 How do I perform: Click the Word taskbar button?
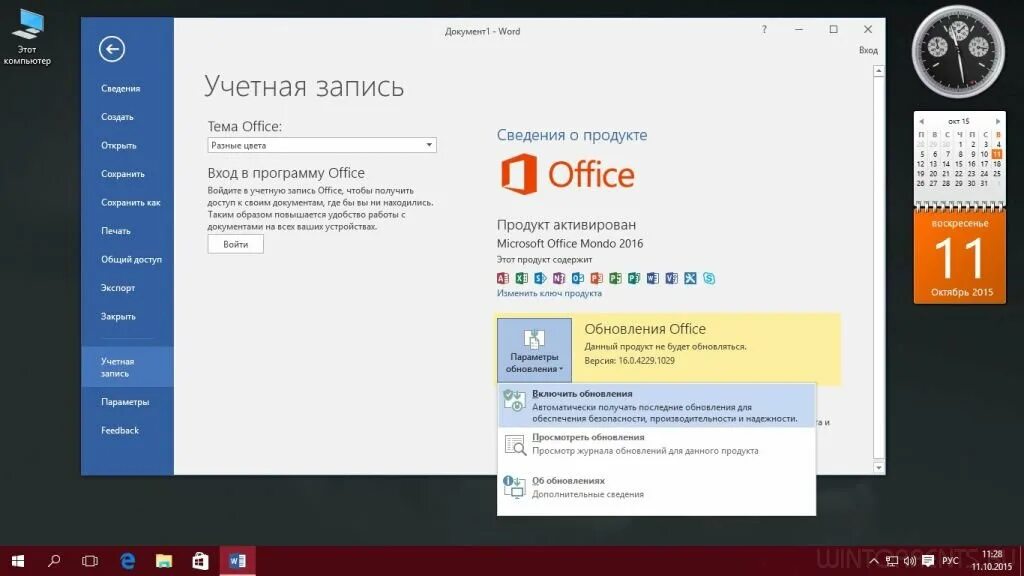point(237,561)
